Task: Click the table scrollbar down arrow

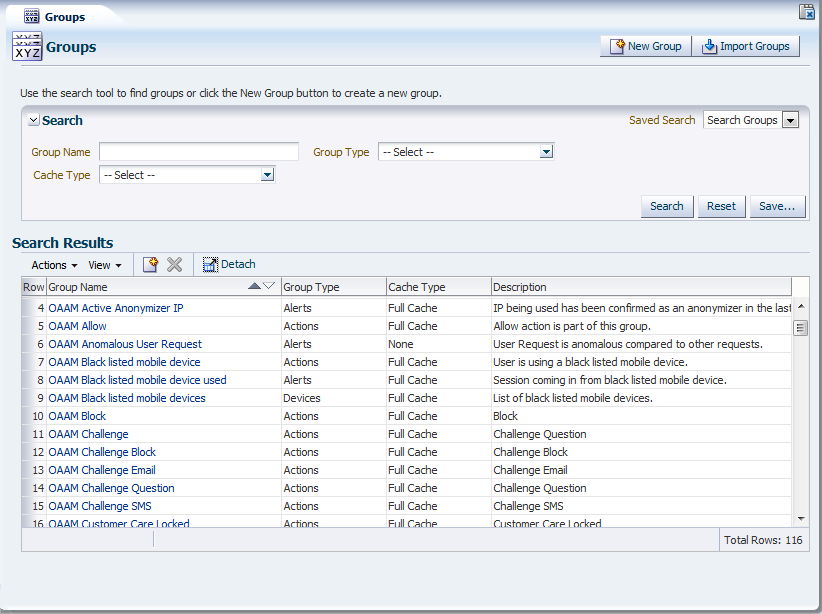Action: pyautogui.click(x=801, y=519)
